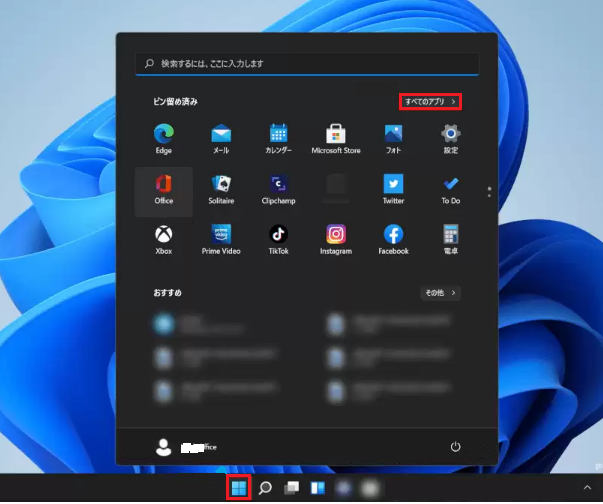The width and height of the screenshot is (603, 504).
Task: Launch the Office app
Action: click(x=163, y=190)
